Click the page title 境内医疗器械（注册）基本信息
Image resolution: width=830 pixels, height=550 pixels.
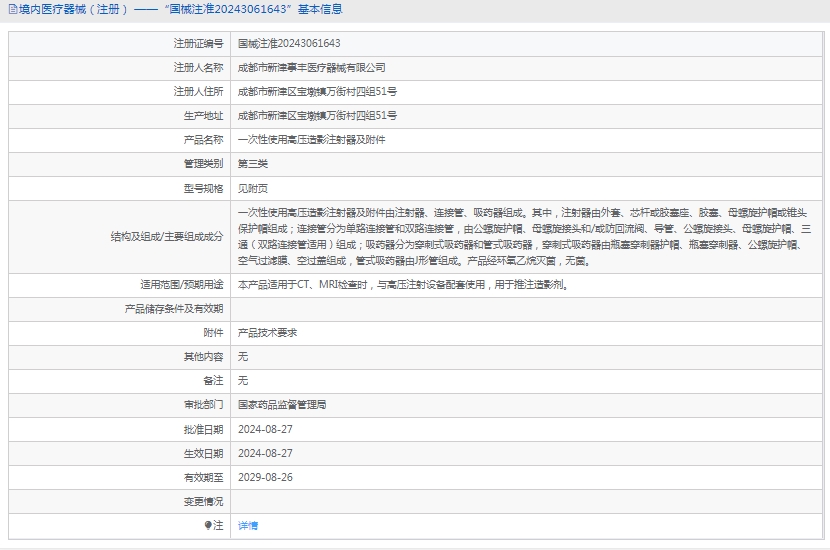tap(180, 10)
